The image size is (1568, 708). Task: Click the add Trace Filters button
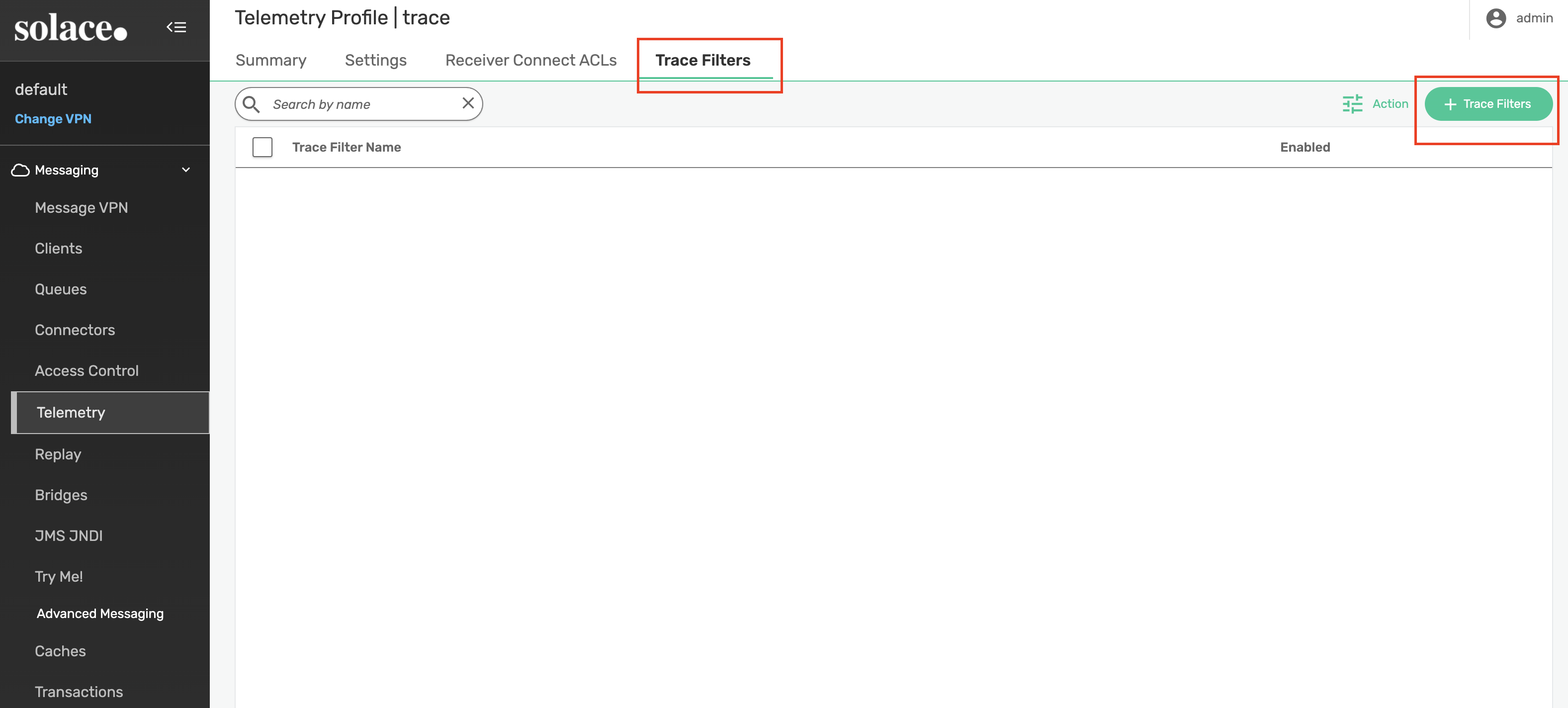coord(1495,104)
